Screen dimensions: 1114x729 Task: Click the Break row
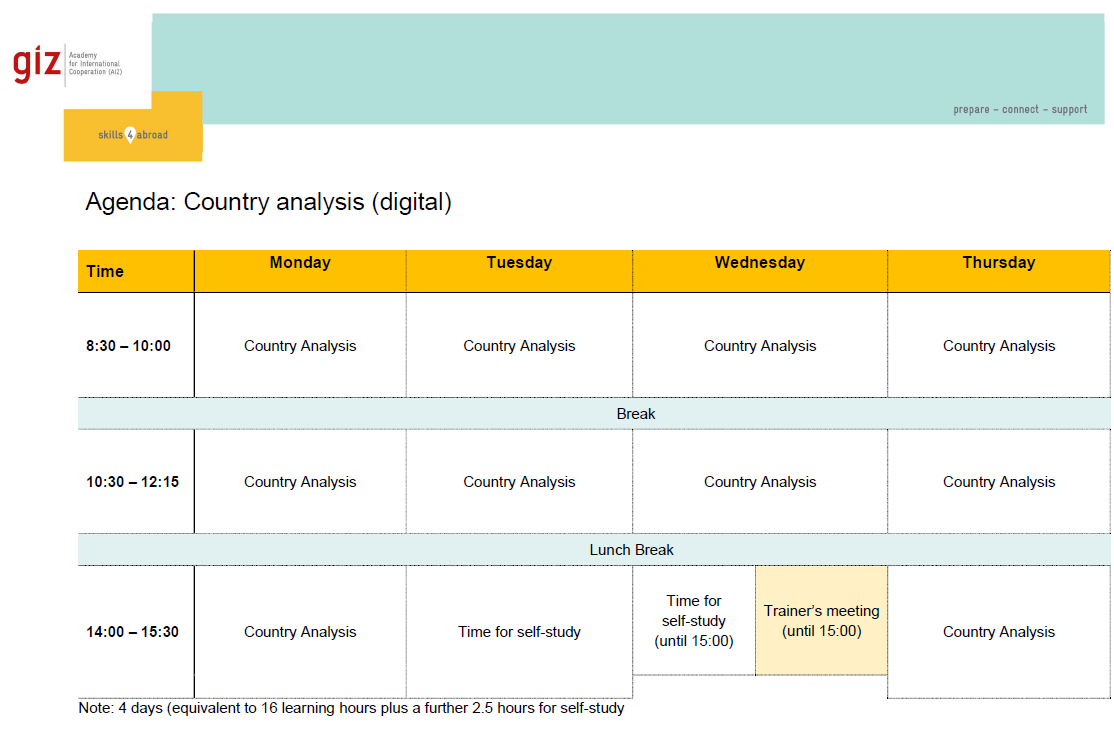636,413
